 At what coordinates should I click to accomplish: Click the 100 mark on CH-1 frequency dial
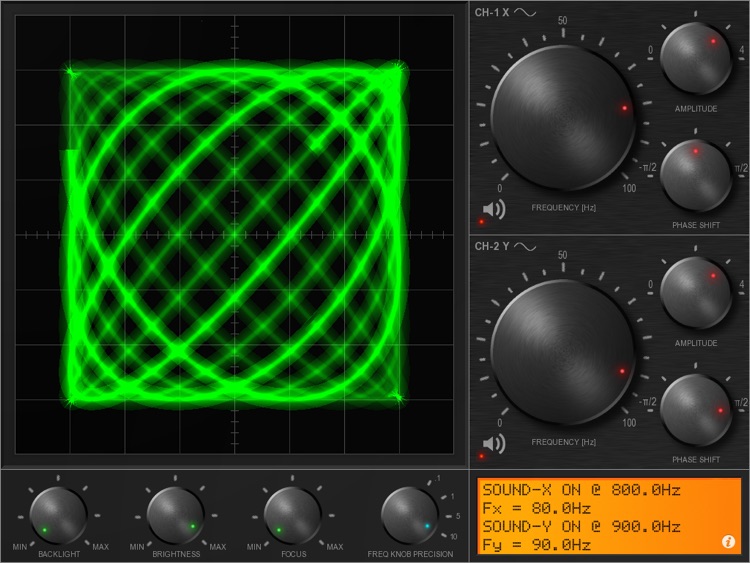pos(628,189)
